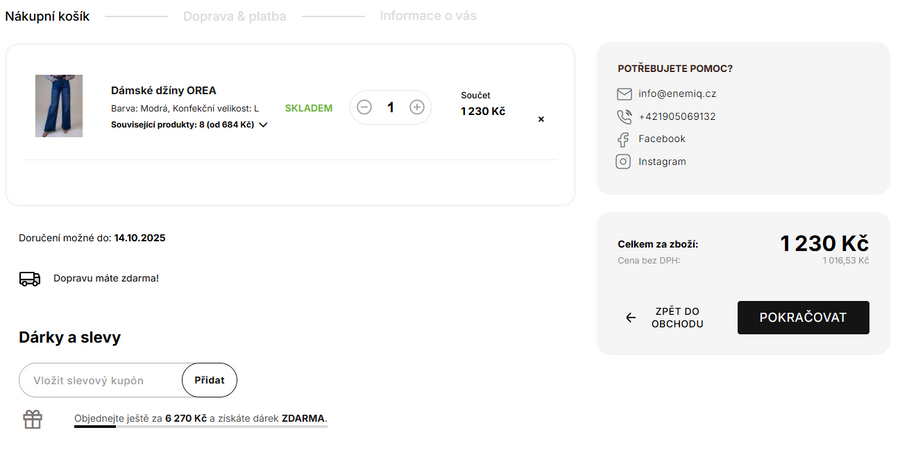Click the free gift progress bar

(x=200, y=427)
